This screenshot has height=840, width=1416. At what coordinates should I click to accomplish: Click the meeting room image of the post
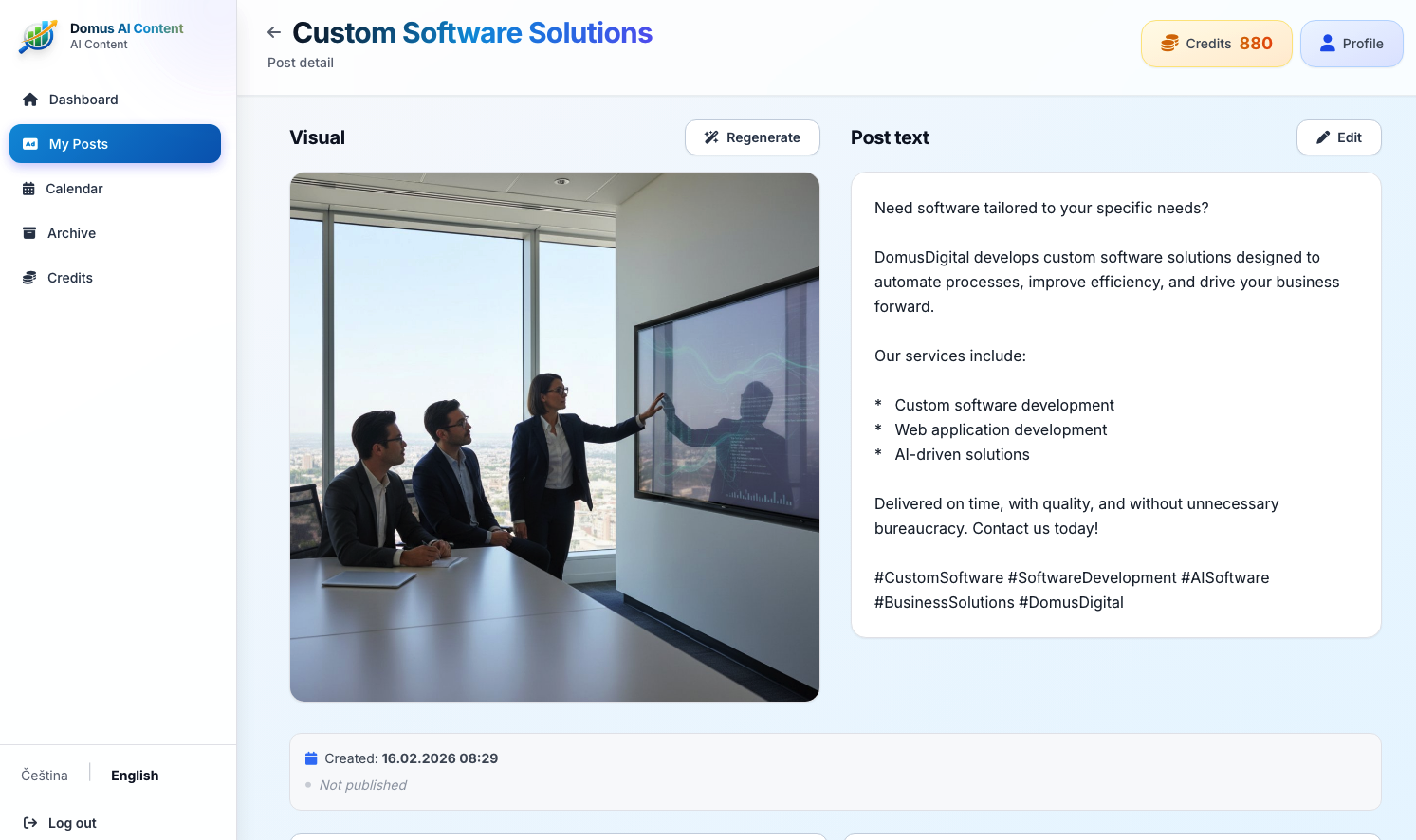click(x=554, y=435)
